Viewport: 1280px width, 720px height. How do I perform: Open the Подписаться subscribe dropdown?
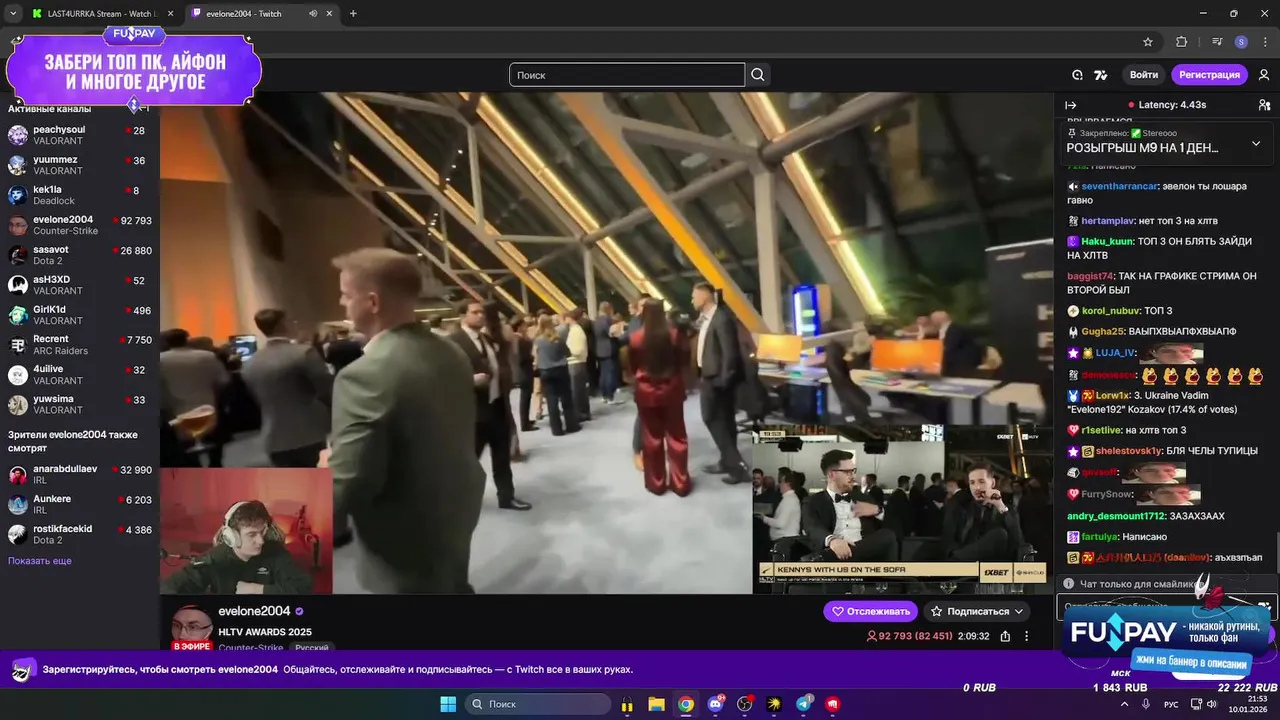(977, 611)
